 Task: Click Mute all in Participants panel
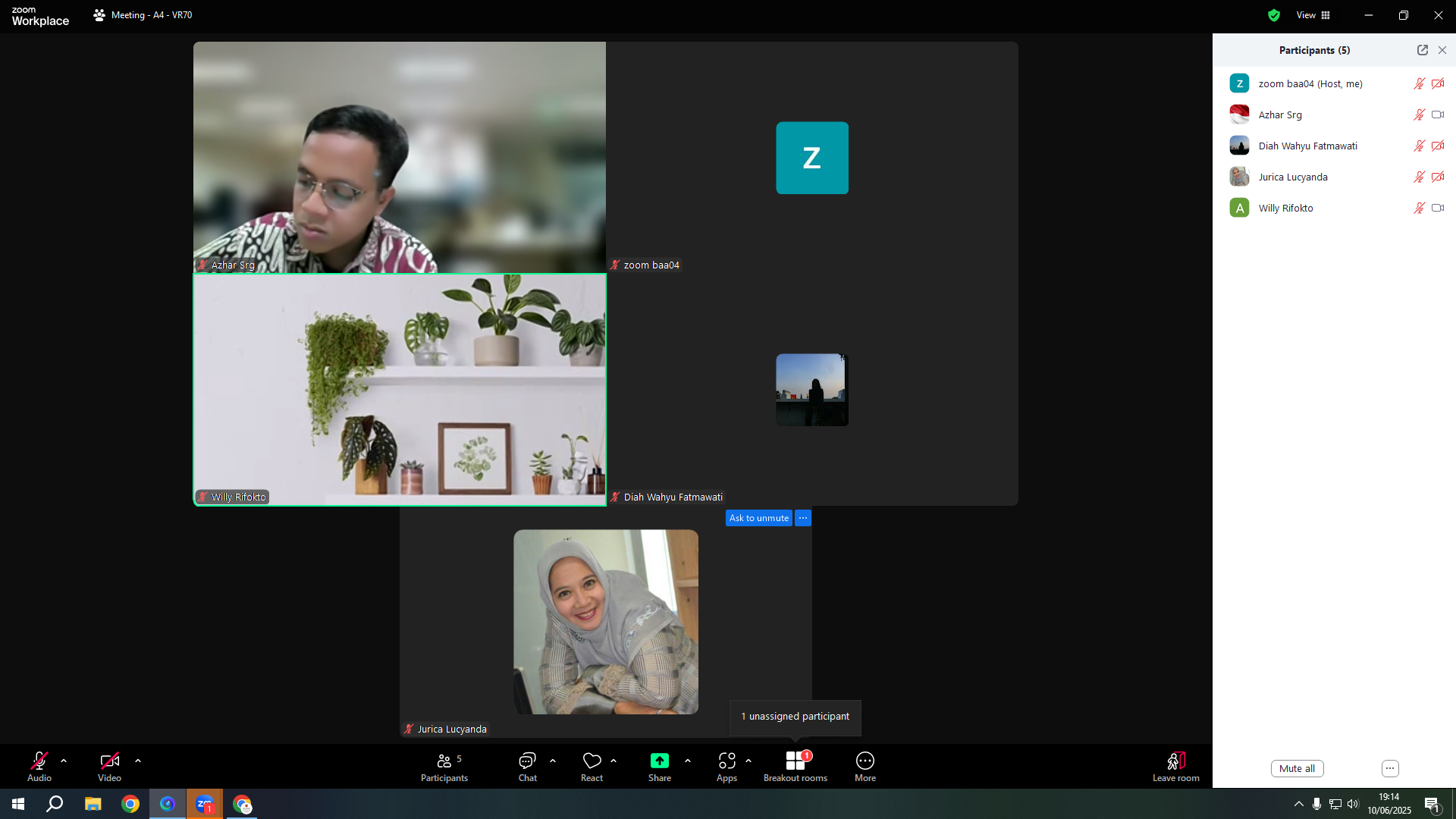(x=1298, y=768)
